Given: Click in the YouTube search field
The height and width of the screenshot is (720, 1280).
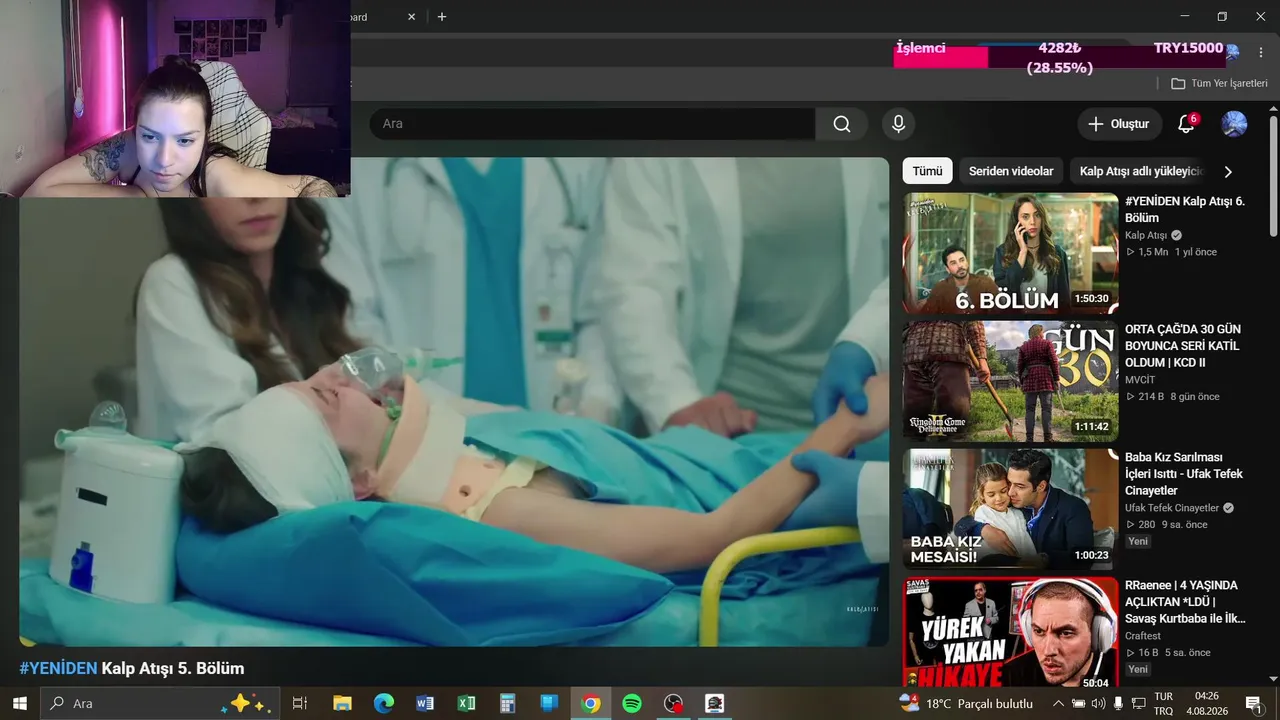Looking at the screenshot, I should point(592,124).
